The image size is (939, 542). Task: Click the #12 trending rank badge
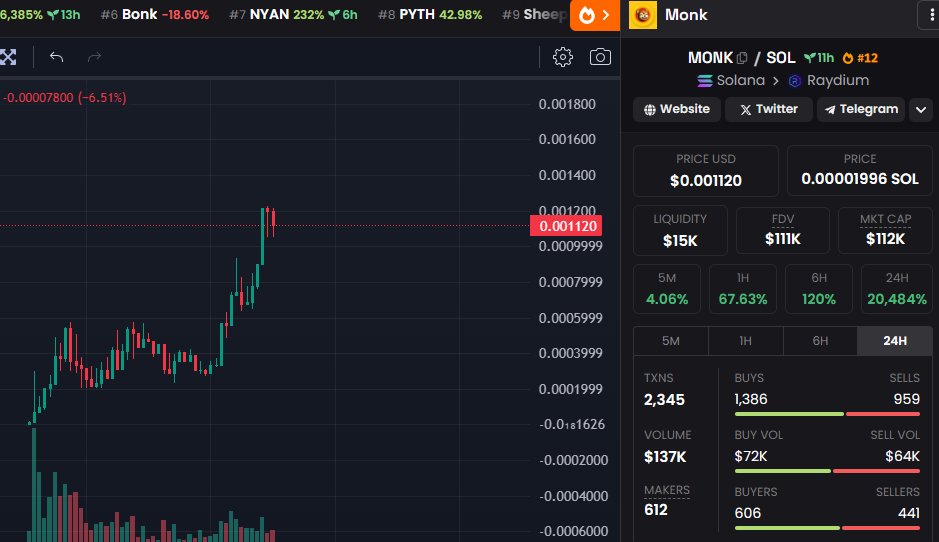point(860,58)
